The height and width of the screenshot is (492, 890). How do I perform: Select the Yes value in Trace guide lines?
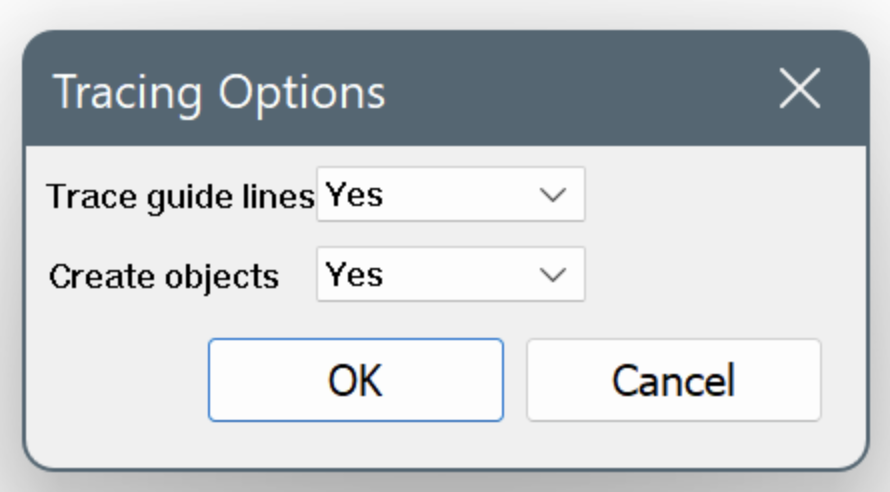point(355,195)
